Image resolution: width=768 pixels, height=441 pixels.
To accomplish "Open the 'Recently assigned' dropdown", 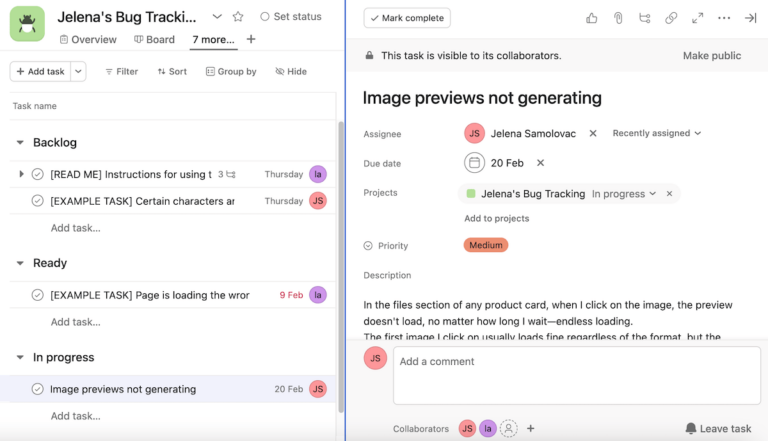I will pyautogui.click(x=656, y=133).
